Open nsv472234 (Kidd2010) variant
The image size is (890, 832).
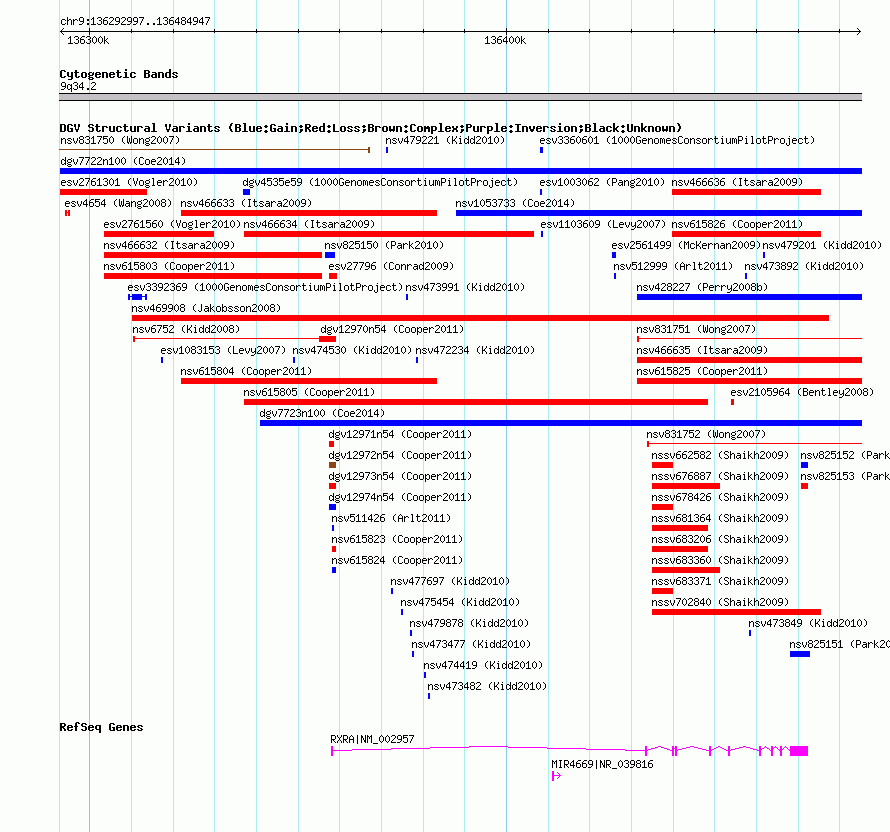(475, 350)
